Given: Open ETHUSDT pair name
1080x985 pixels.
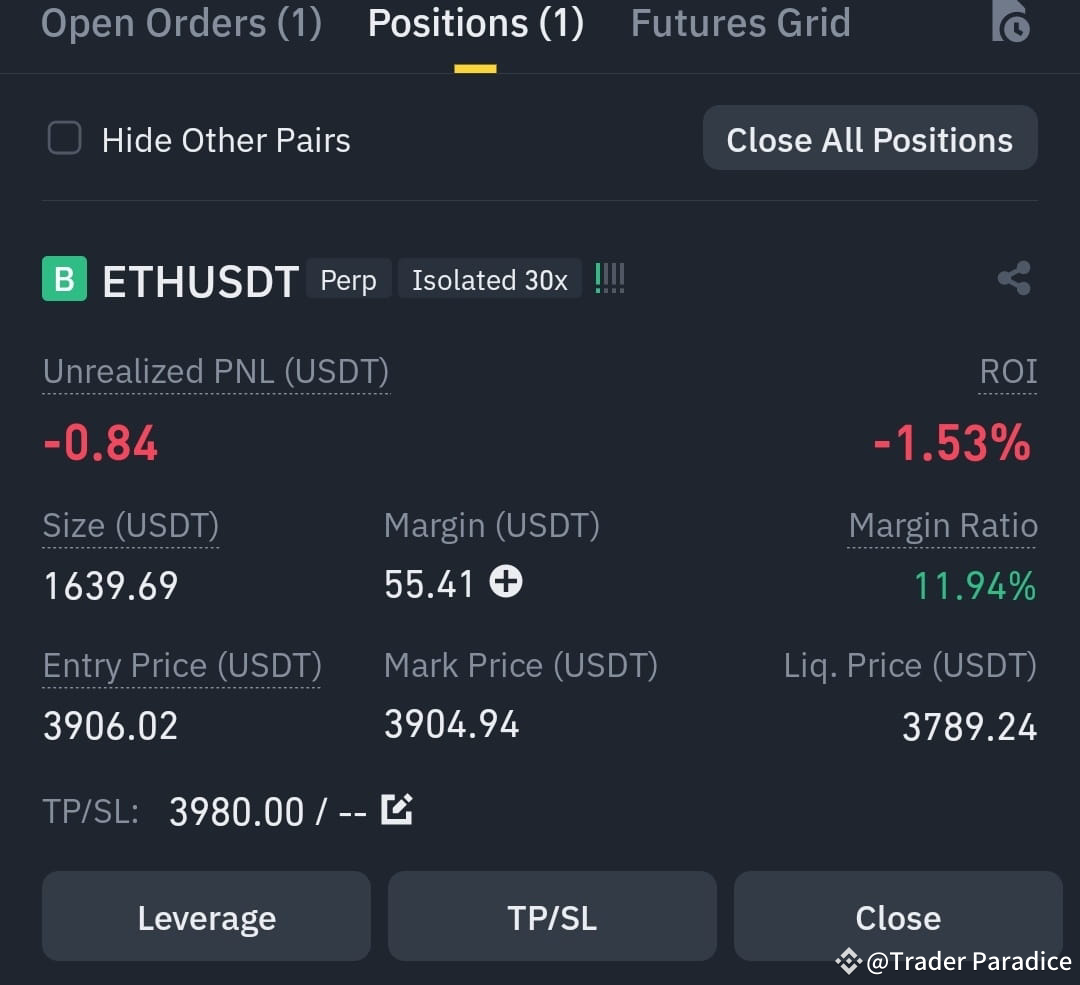Looking at the screenshot, I should (x=200, y=281).
